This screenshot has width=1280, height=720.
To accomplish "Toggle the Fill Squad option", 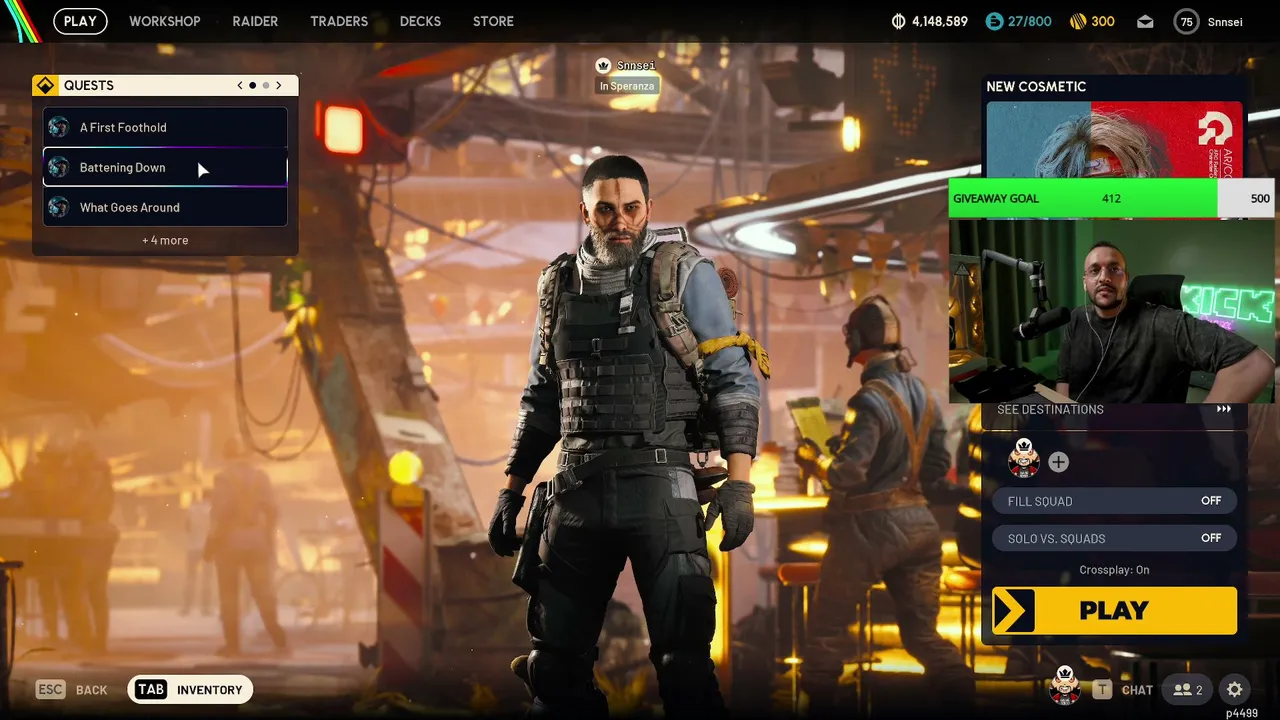I will tap(1114, 501).
